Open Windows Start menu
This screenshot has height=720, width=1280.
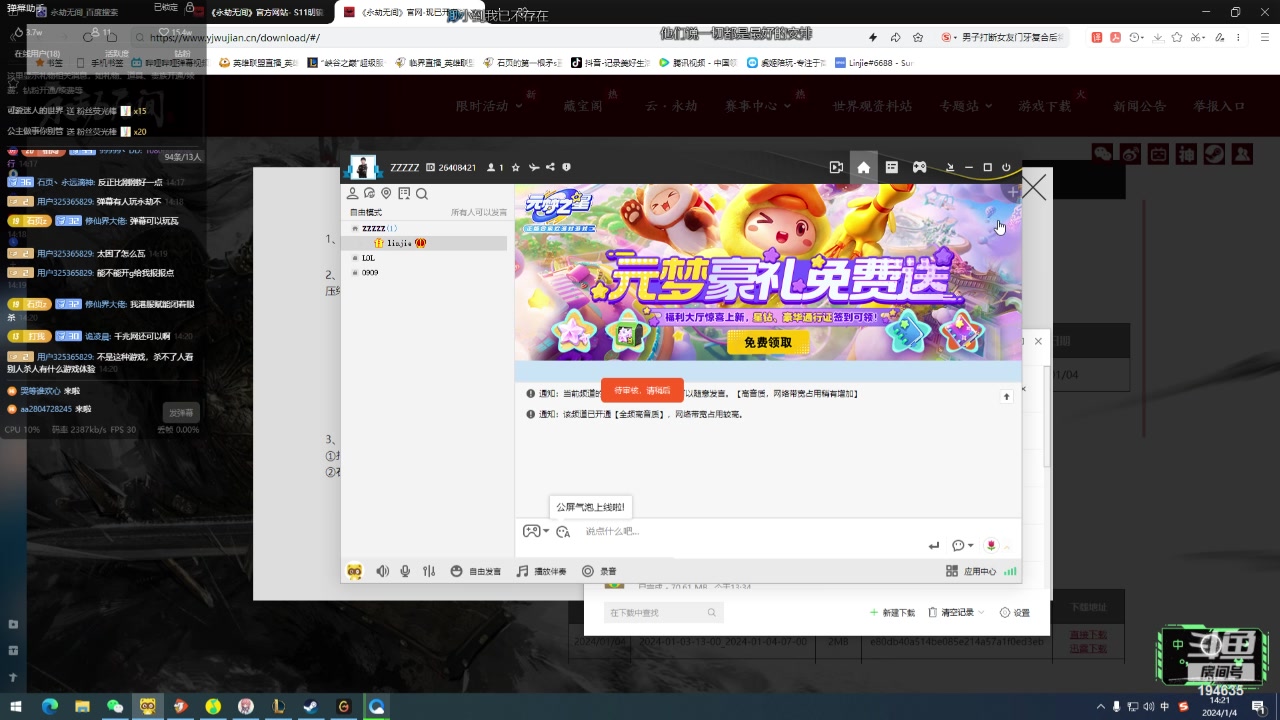[16, 706]
